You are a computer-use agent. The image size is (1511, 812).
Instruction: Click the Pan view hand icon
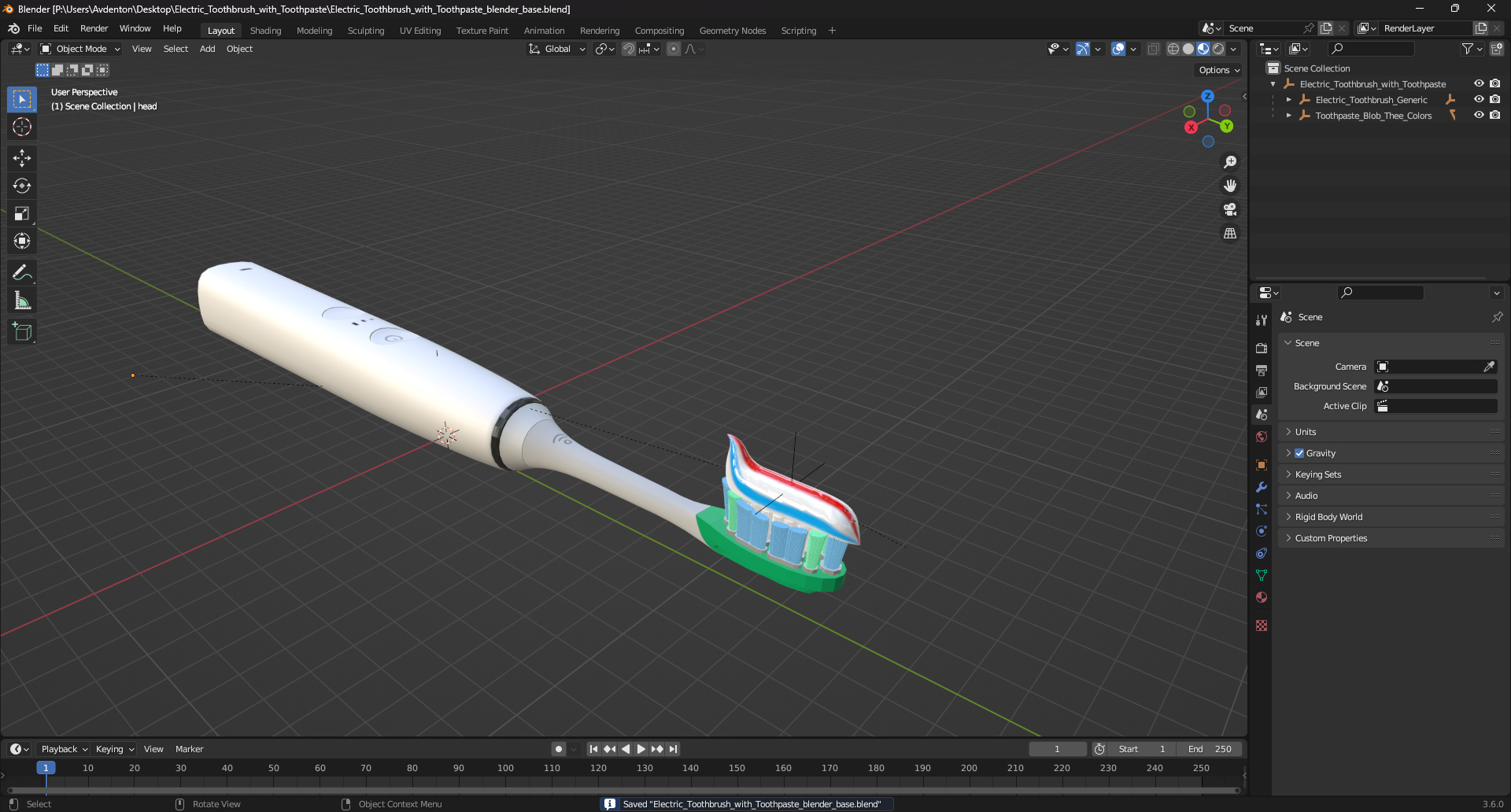[x=1230, y=186]
